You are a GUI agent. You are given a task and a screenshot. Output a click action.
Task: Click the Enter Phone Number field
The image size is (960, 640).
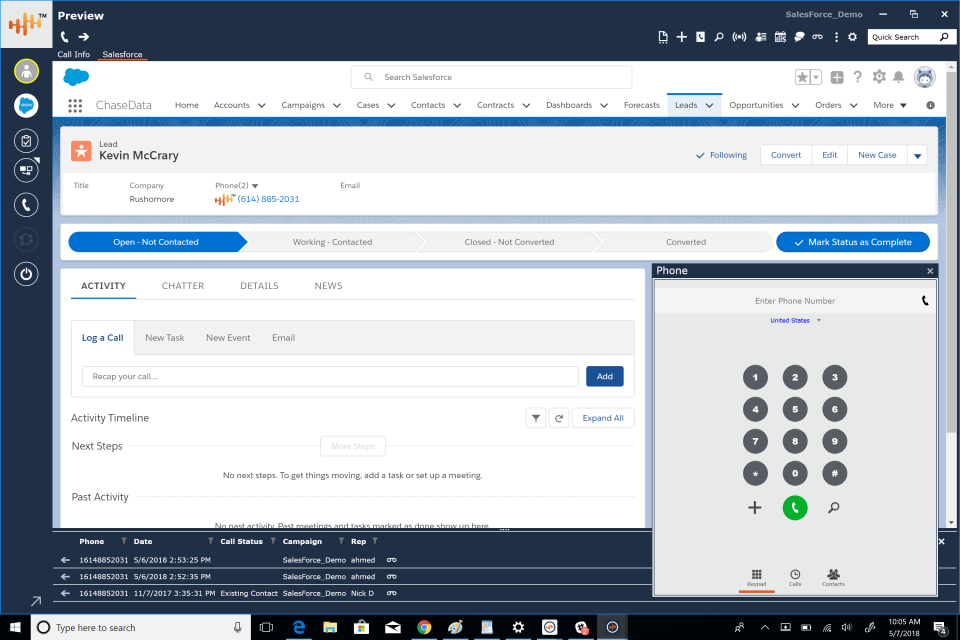[795, 301]
